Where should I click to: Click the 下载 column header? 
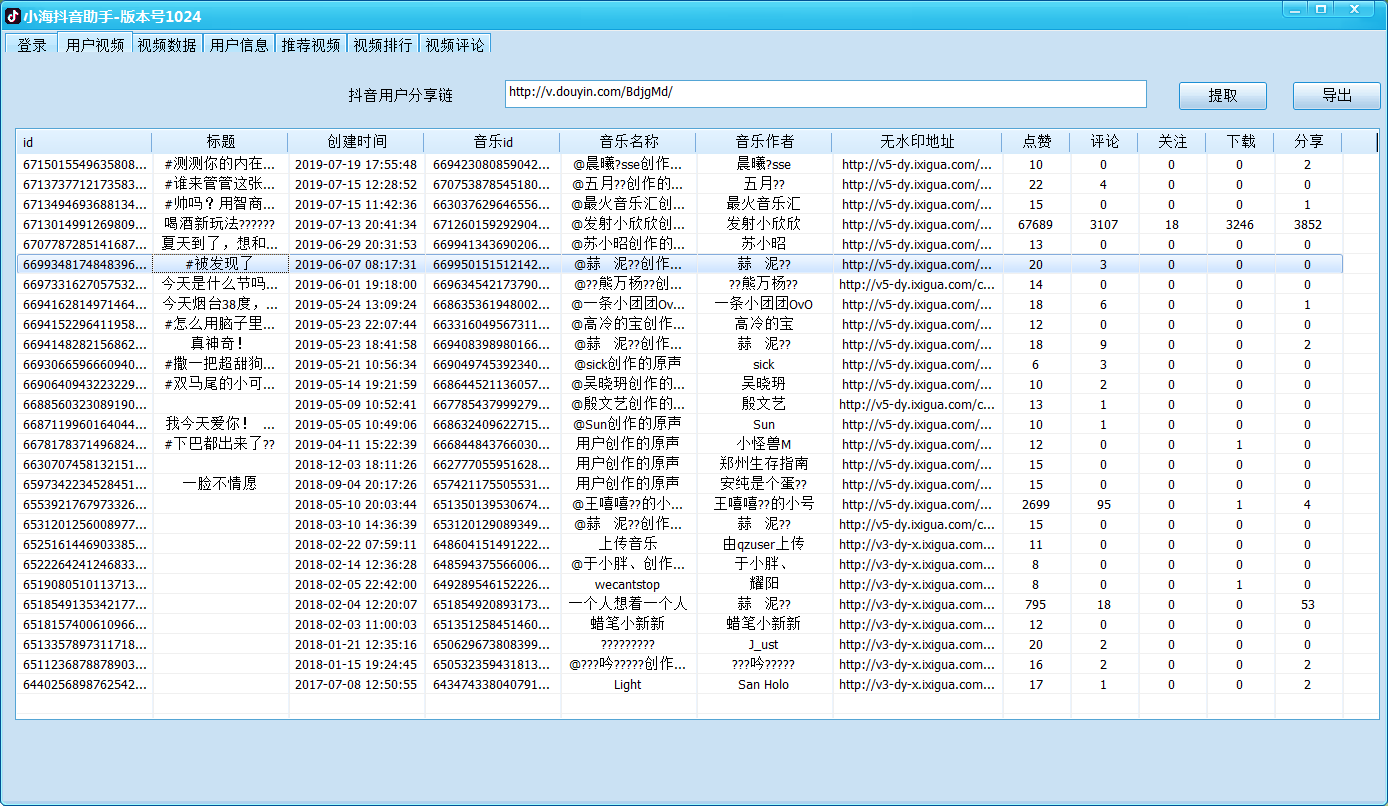1241,142
